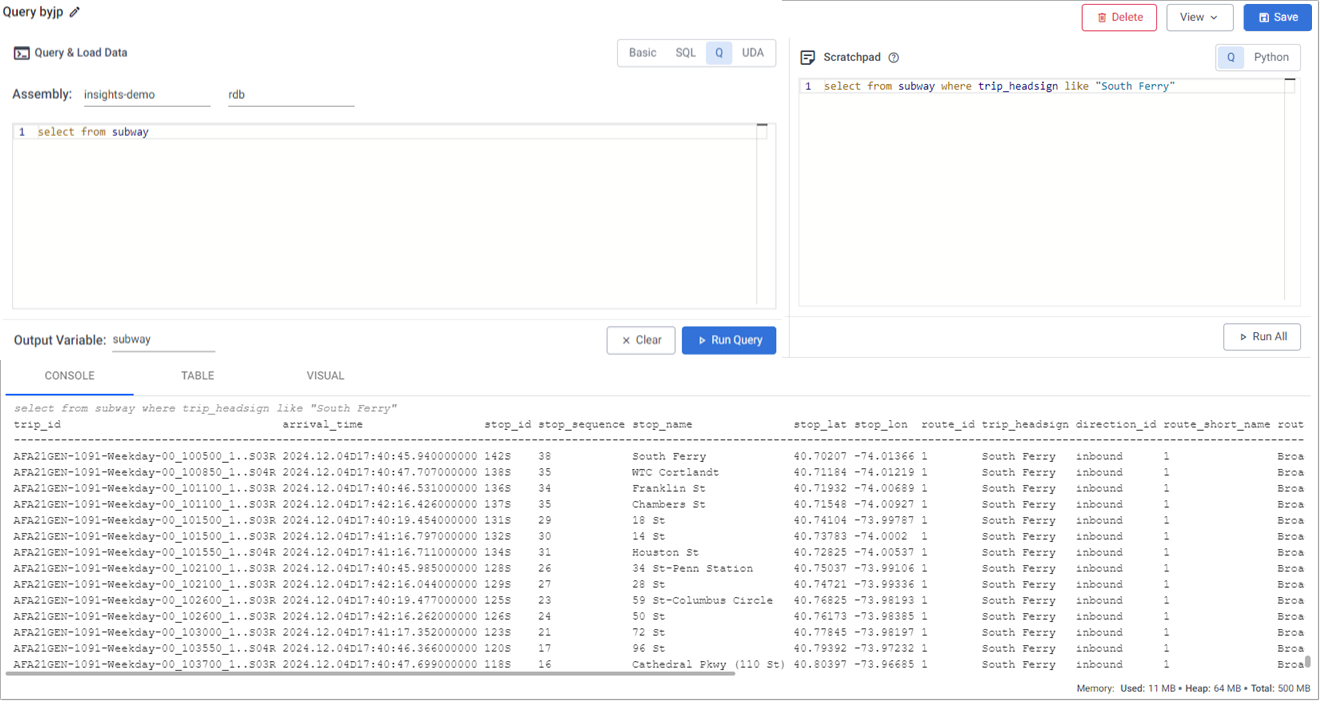Click the Chambers St stop name

point(669,505)
